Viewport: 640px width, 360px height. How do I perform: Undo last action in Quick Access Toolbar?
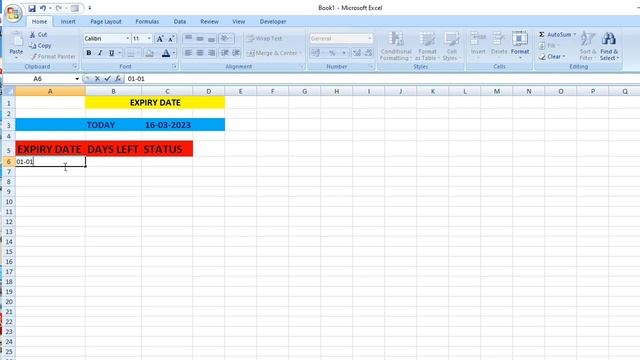[42, 8]
